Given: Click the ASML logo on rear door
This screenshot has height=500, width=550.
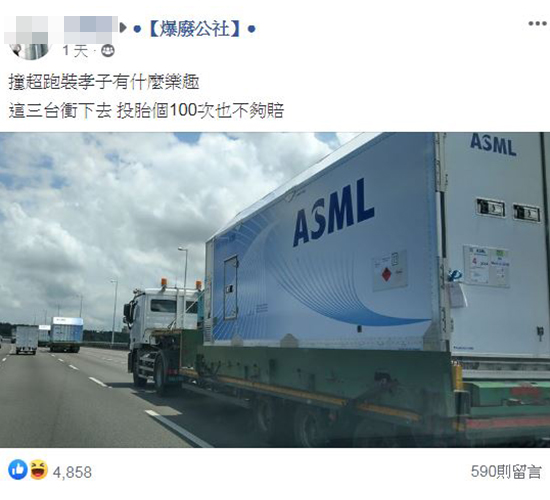Looking at the screenshot, I should 493,145.
